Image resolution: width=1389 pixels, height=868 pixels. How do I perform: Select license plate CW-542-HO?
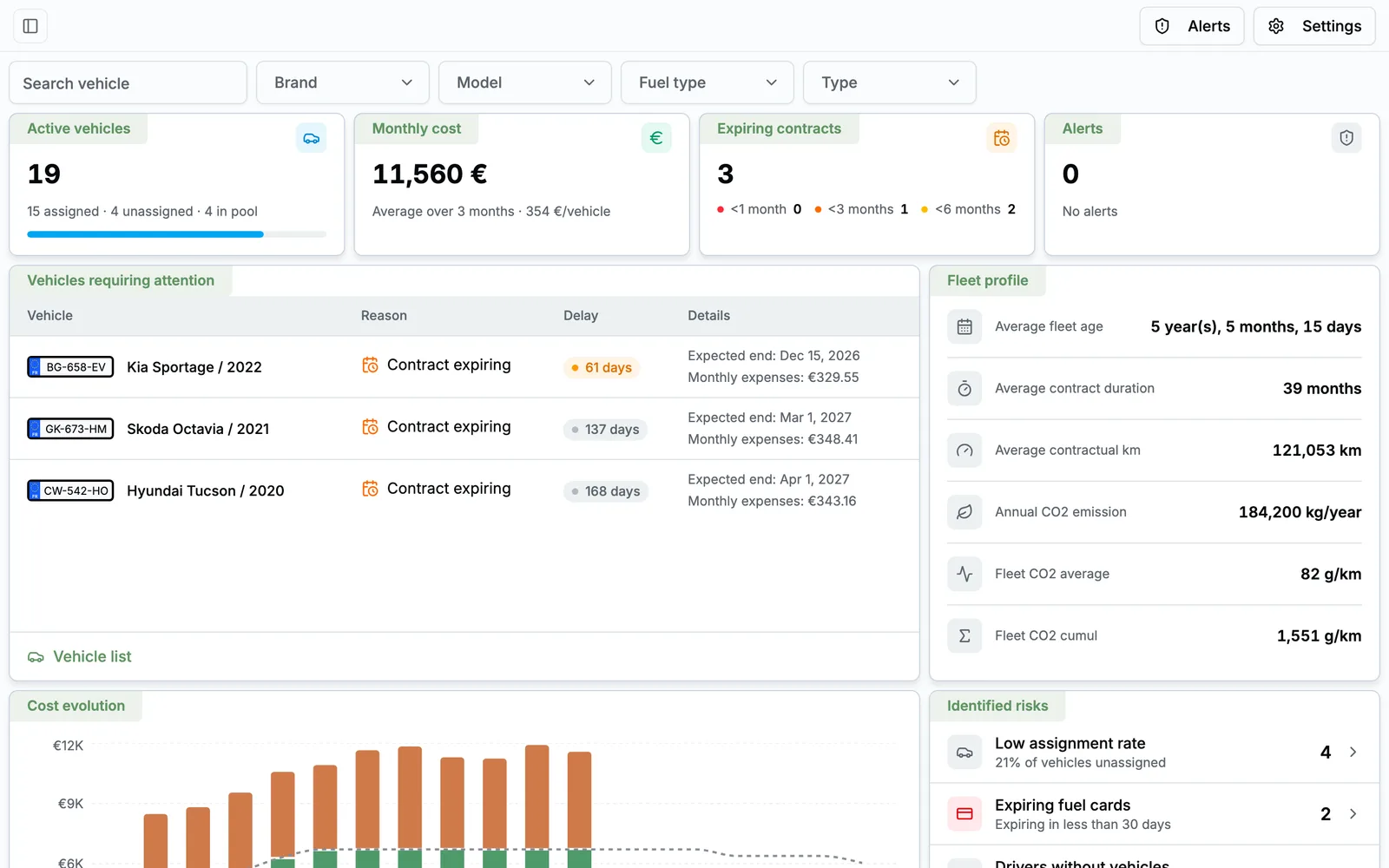(x=70, y=490)
